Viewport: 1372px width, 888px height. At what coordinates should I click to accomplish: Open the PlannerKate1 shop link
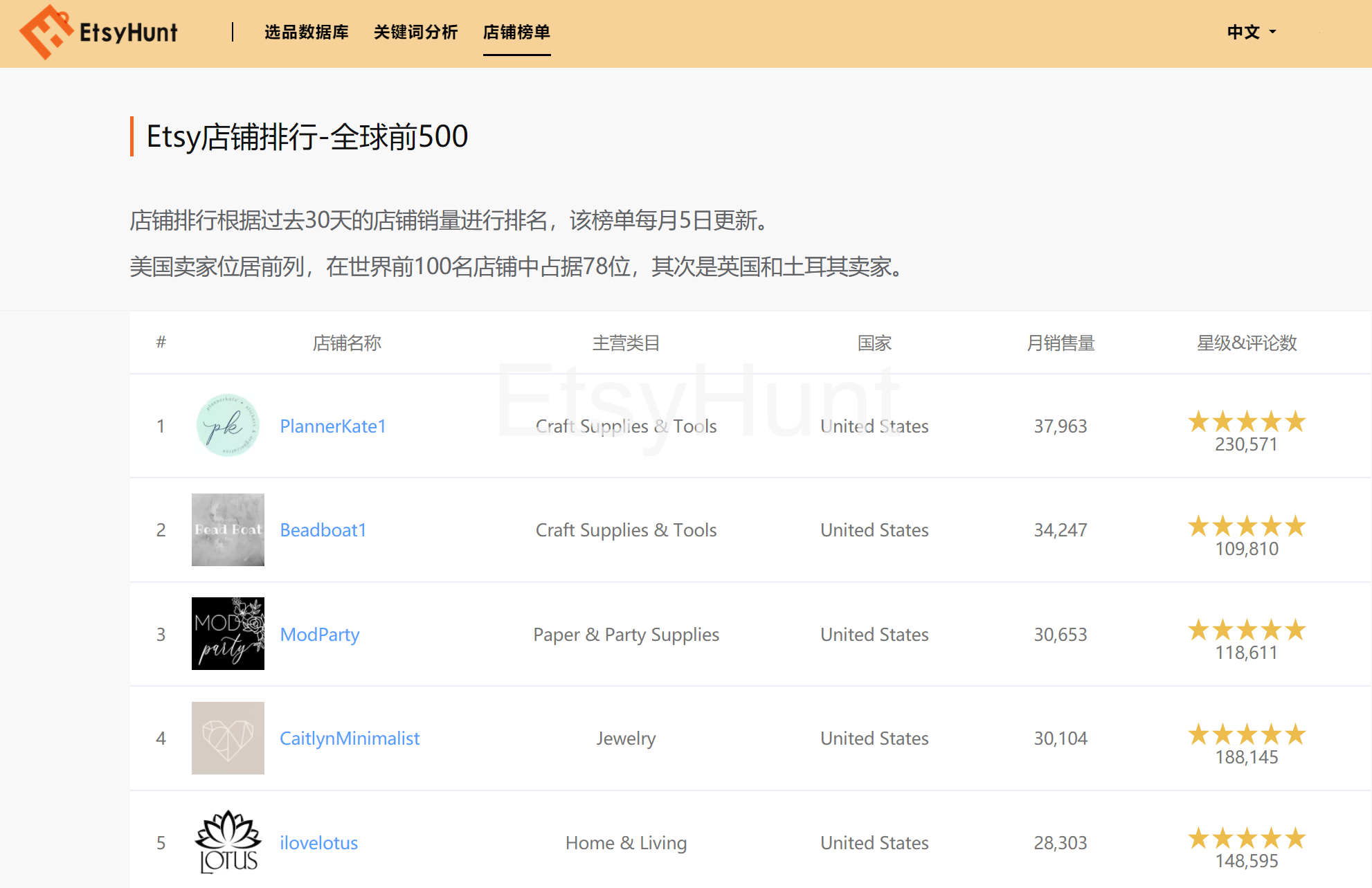pyautogui.click(x=333, y=426)
